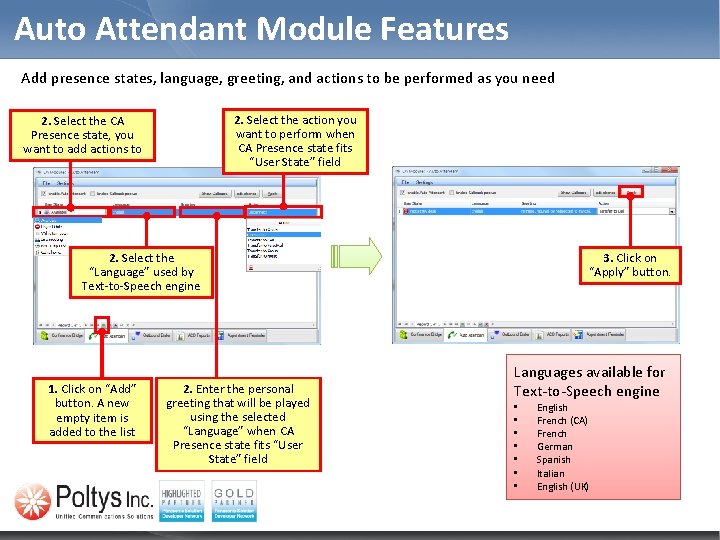Click the Highlighted Partner badge
This screenshot has width=720, height=540.
click(x=182, y=501)
